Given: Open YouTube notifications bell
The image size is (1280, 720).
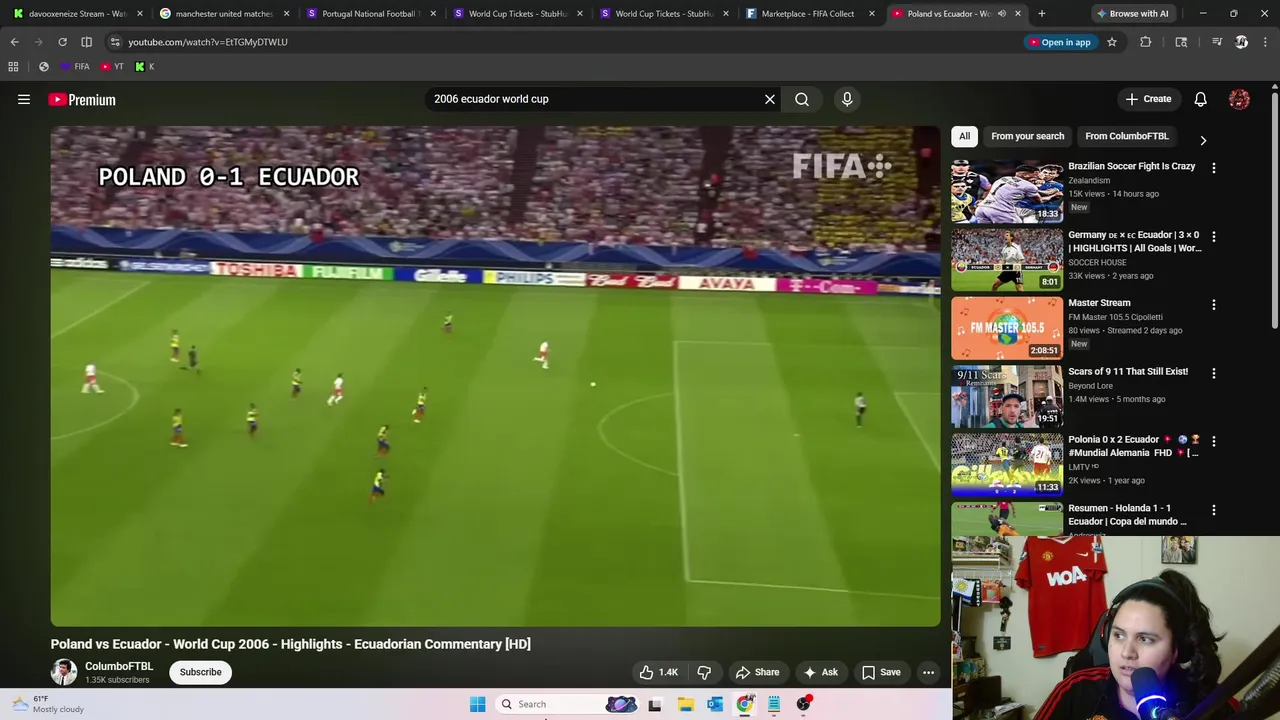Looking at the screenshot, I should [x=1200, y=99].
